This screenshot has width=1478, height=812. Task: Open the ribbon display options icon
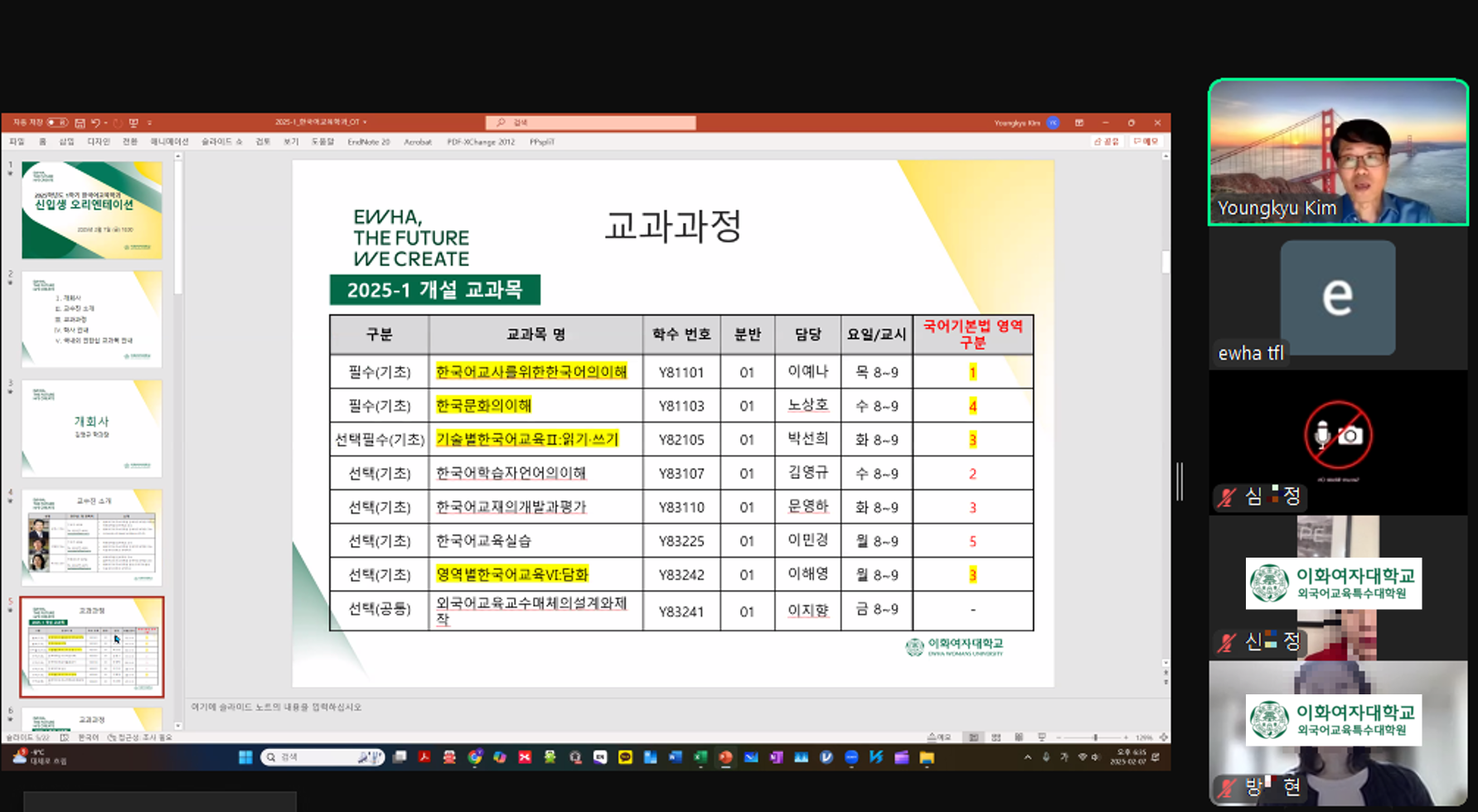(x=1079, y=123)
